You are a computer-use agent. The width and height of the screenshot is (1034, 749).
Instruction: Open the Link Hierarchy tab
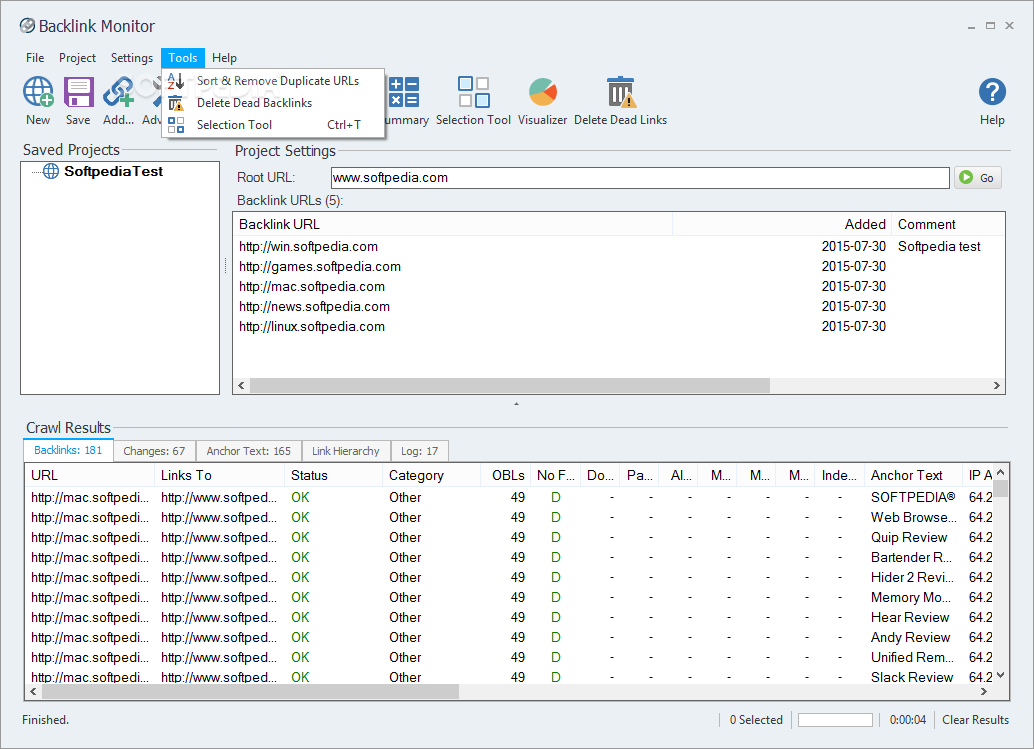pos(345,451)
